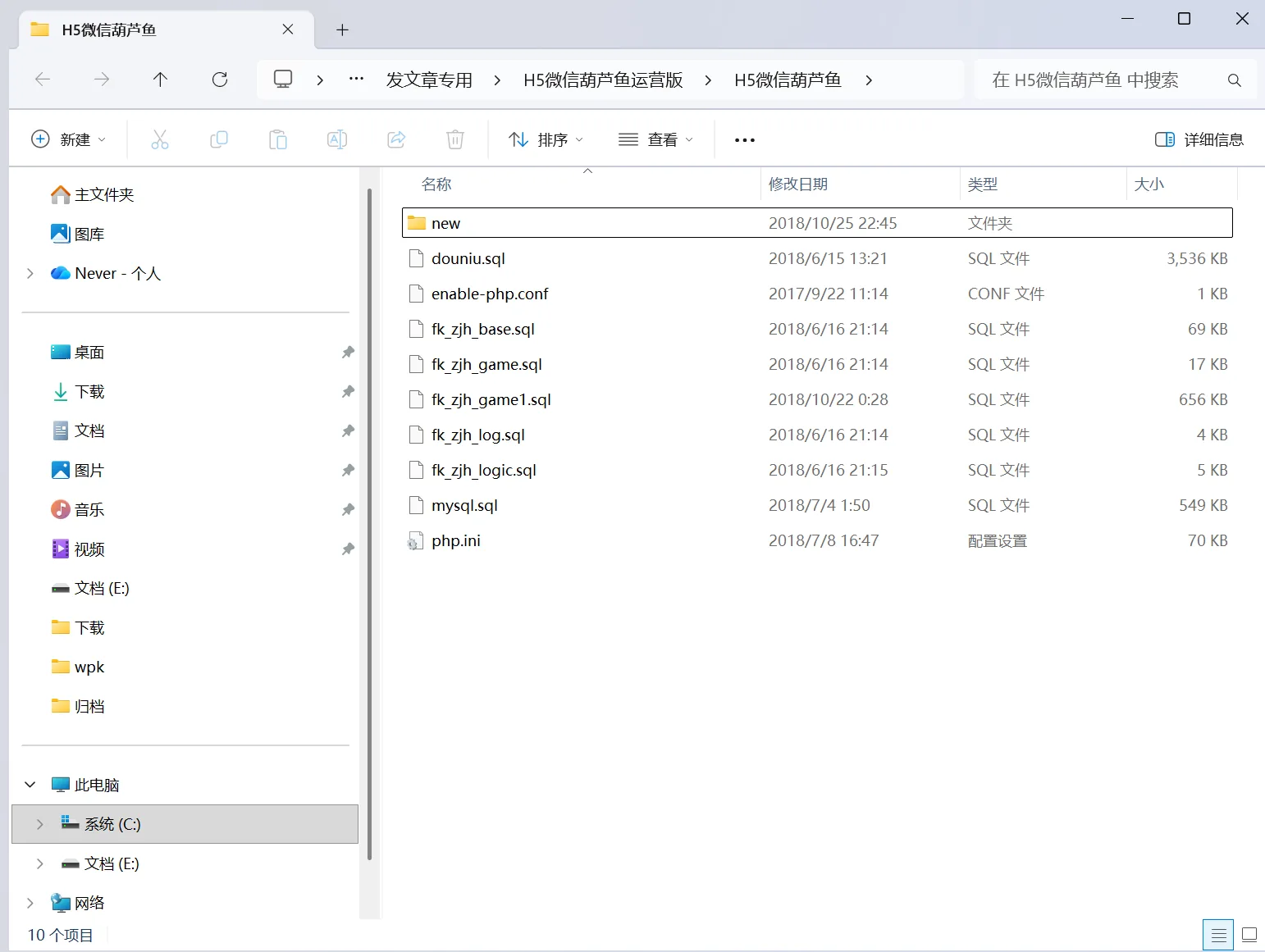Image resolution: width=1265 pixels, height=952 pixels.
Task: Click the Rename icon in toolbar
Action: (337, 139)
